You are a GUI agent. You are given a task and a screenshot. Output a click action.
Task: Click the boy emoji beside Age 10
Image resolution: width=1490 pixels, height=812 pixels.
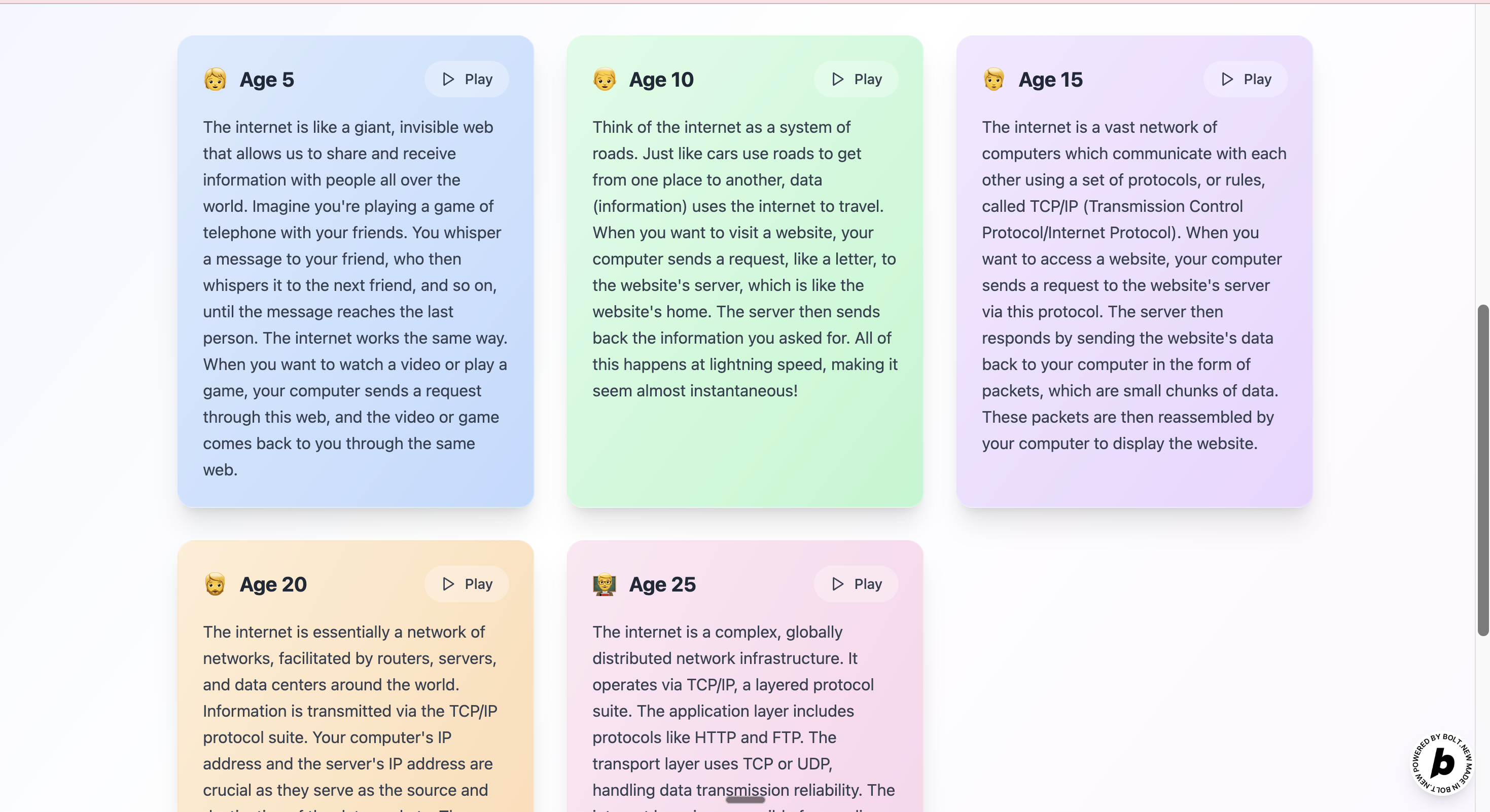605,79
